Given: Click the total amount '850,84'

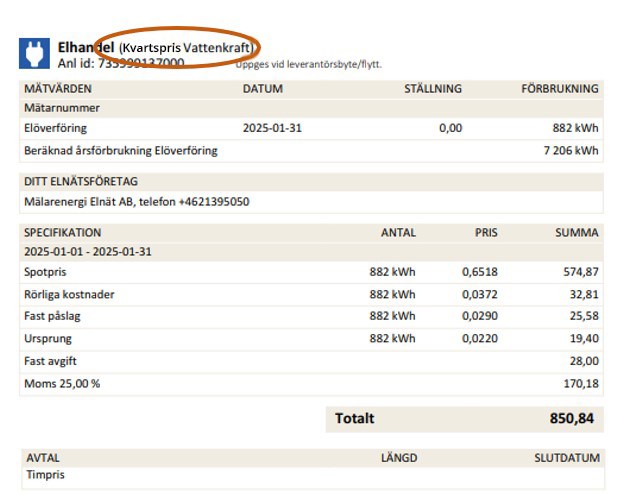Looking at the screenshot, I should point(572,418).
